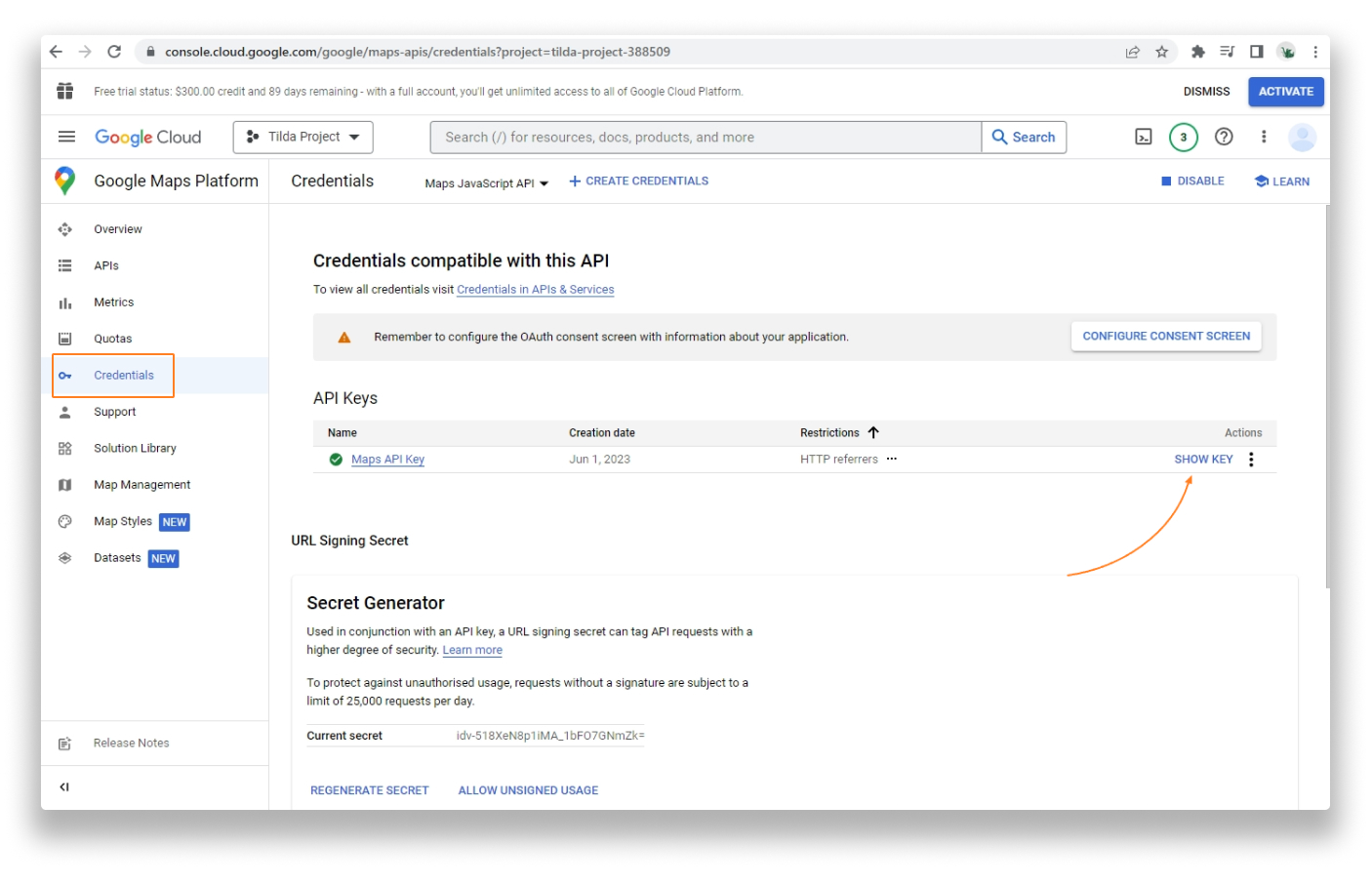Screen dimensions: 1372x885
Task: Collapse the sidebar with the chevron icon
Action: 64,787
